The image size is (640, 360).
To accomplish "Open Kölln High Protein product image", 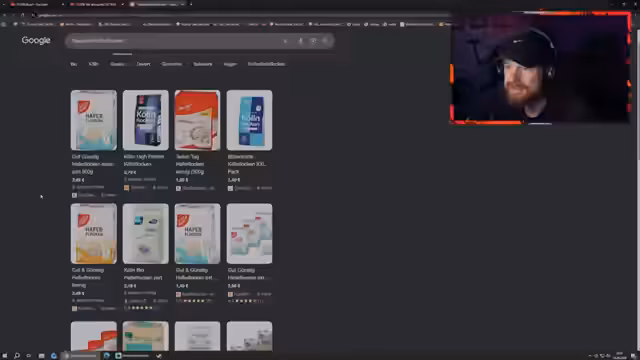I will point(146,120).
